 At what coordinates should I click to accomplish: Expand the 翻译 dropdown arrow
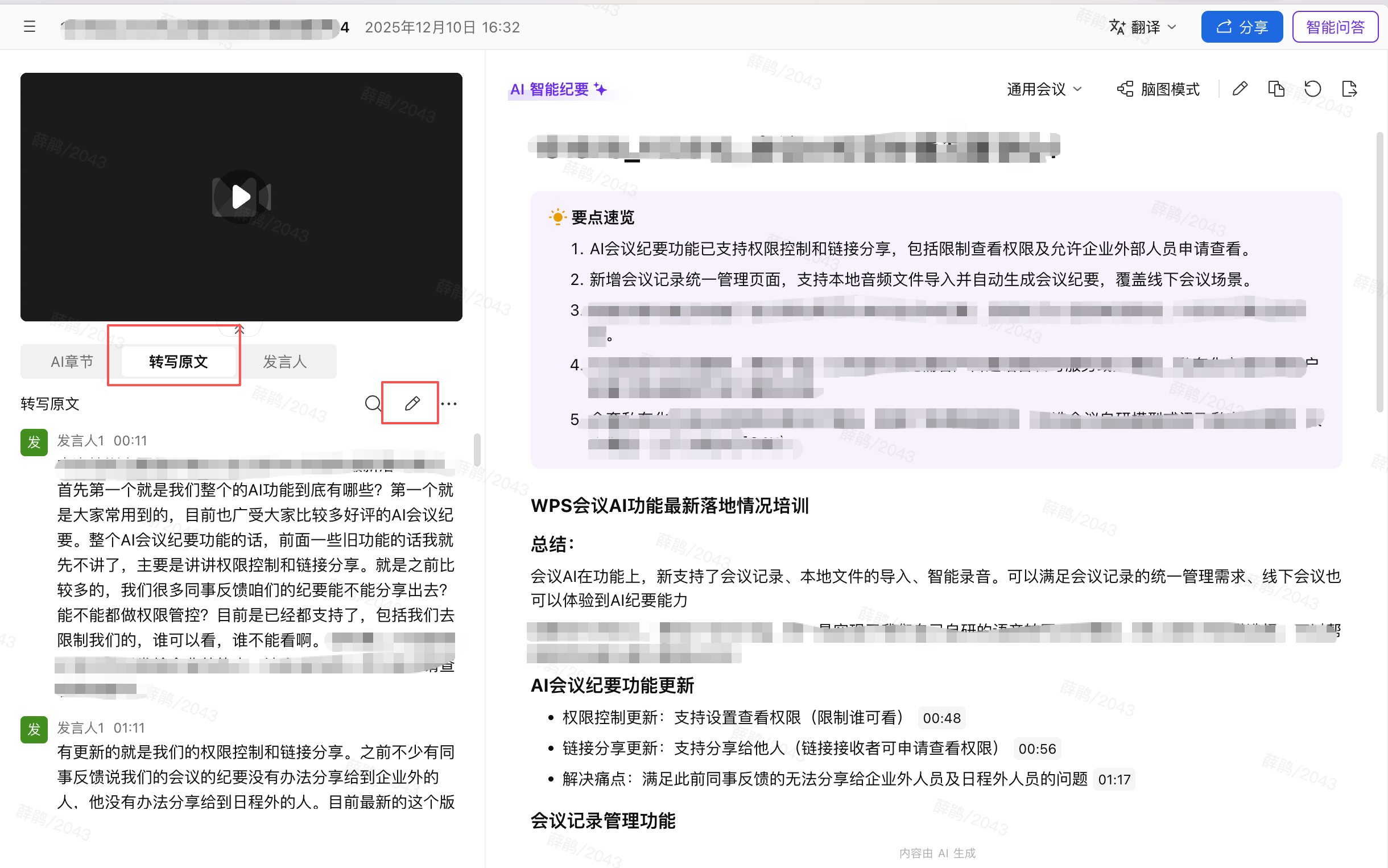[x=1172, y=27]
